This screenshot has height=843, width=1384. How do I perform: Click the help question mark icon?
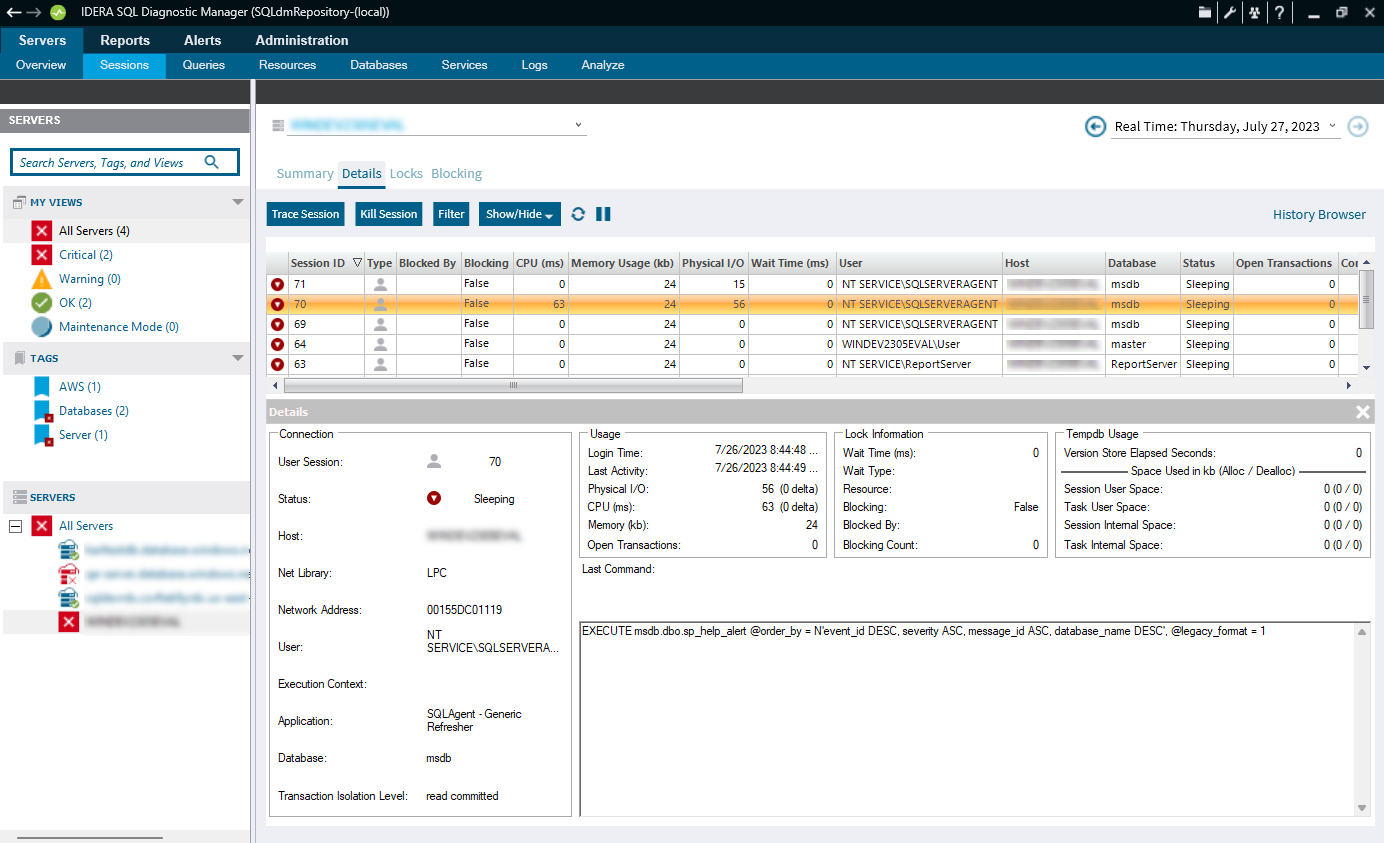point(1279,13)
